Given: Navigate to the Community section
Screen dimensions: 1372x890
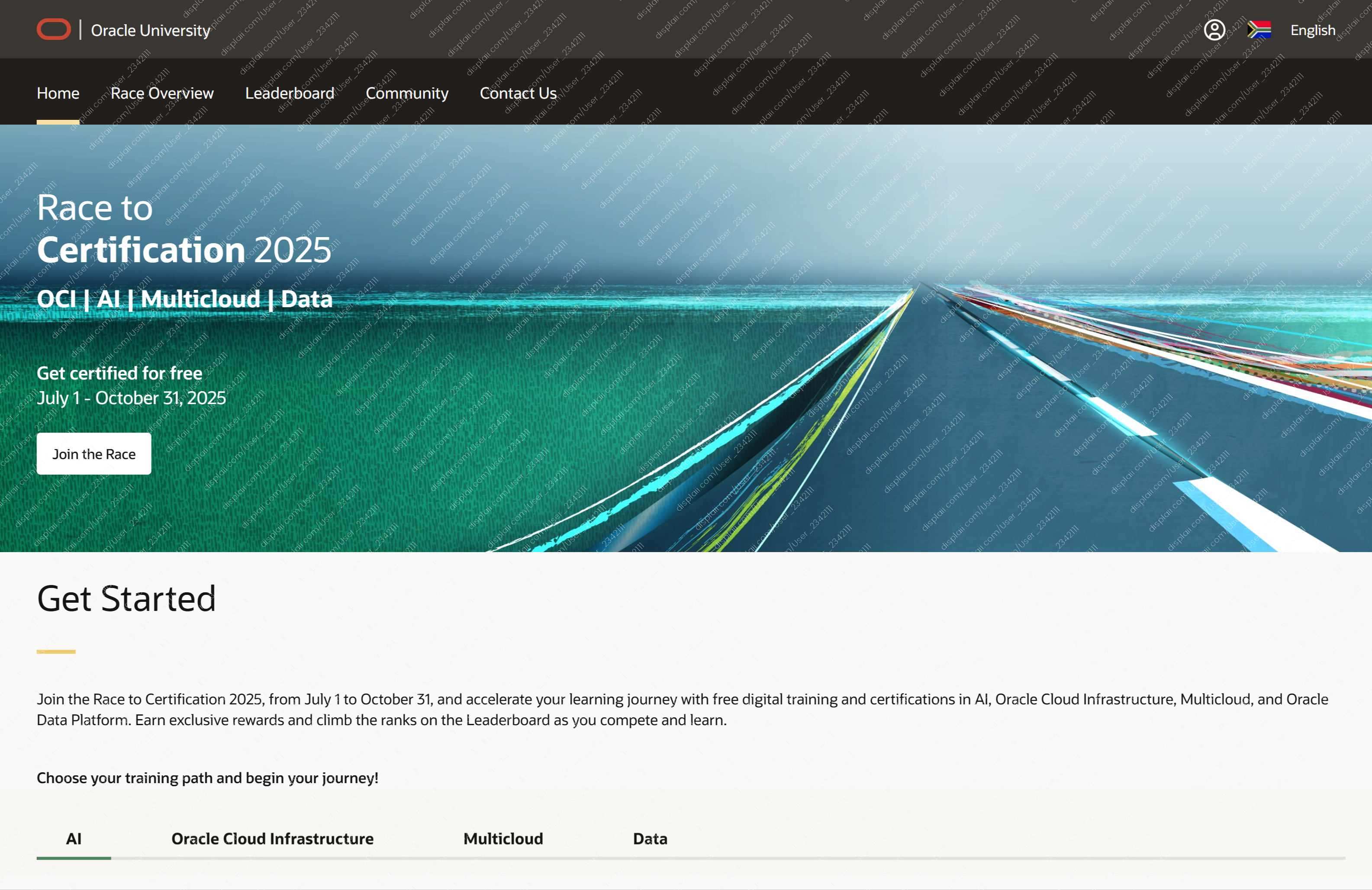Looking at the screenshot, I should click(x=407, y=93).
